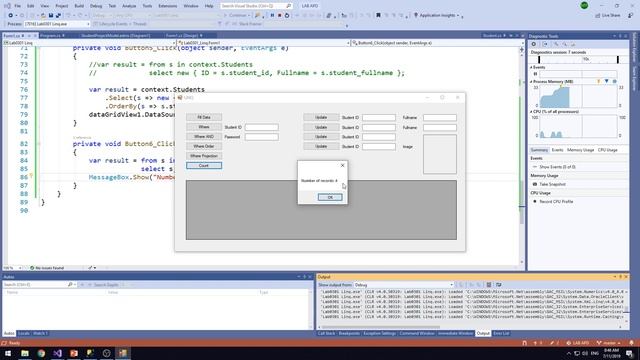Open file with the folder icon in toolbar
Image resolution: width=640 pixels, height=360 pixels.
point(43,15)
